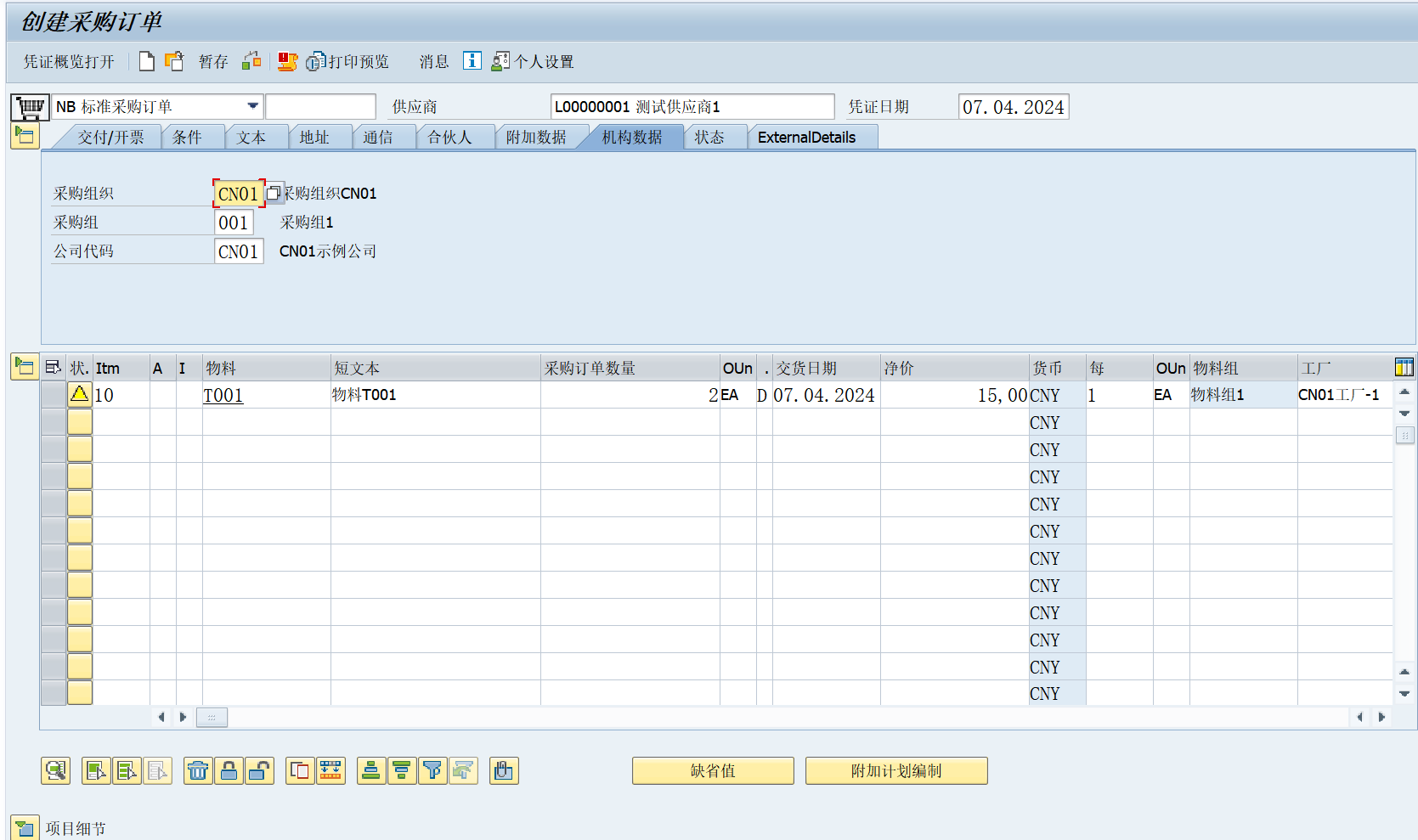Click the closed padlock lock item icon
1418x840 pixels.
tap(229, 771)
